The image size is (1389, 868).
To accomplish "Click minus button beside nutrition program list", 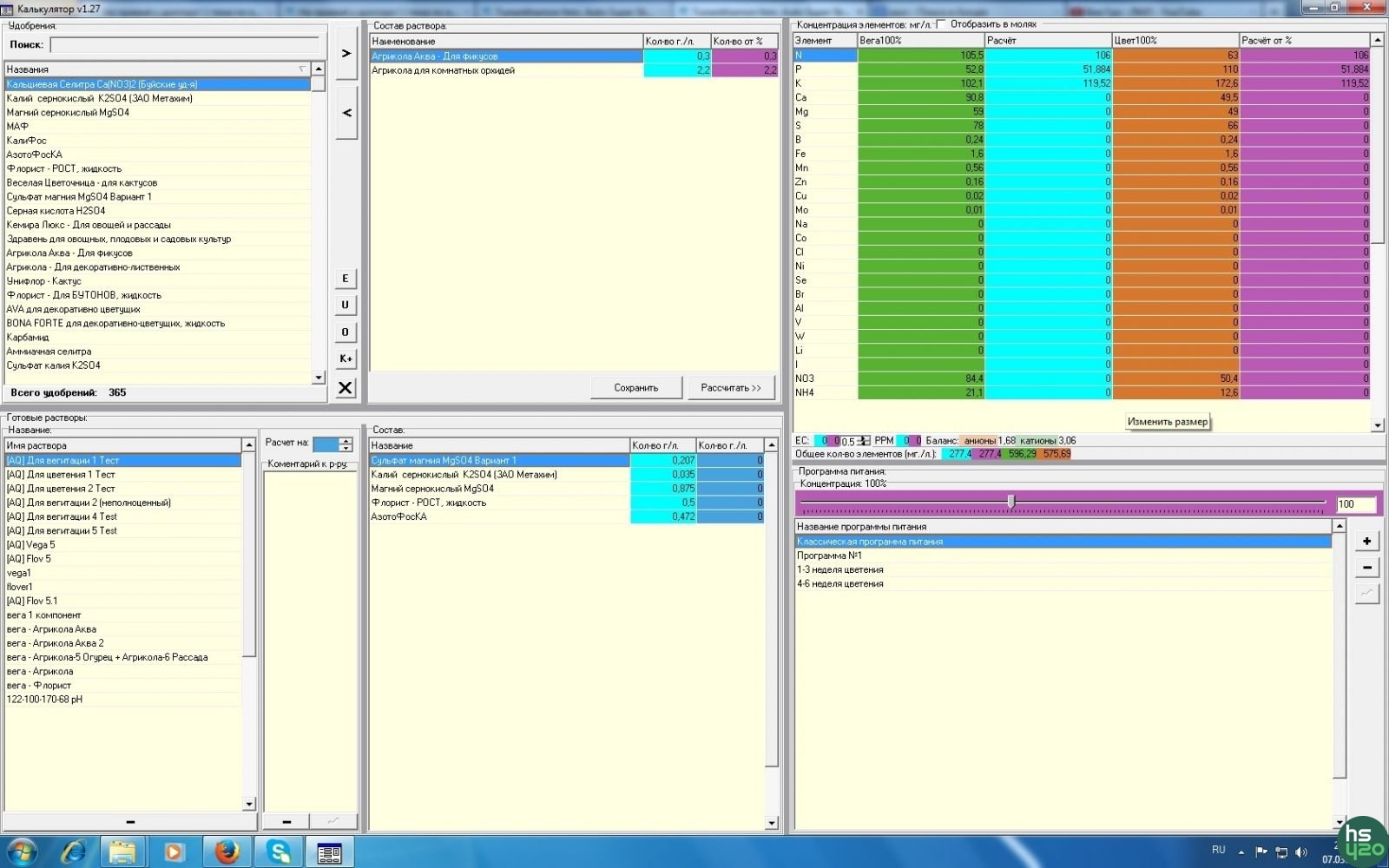I will 1366,568.
